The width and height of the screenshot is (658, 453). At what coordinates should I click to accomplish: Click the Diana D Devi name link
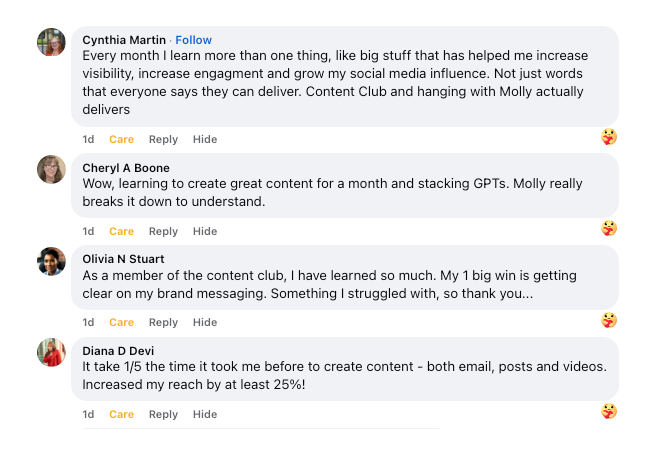(x=118, y=351)
